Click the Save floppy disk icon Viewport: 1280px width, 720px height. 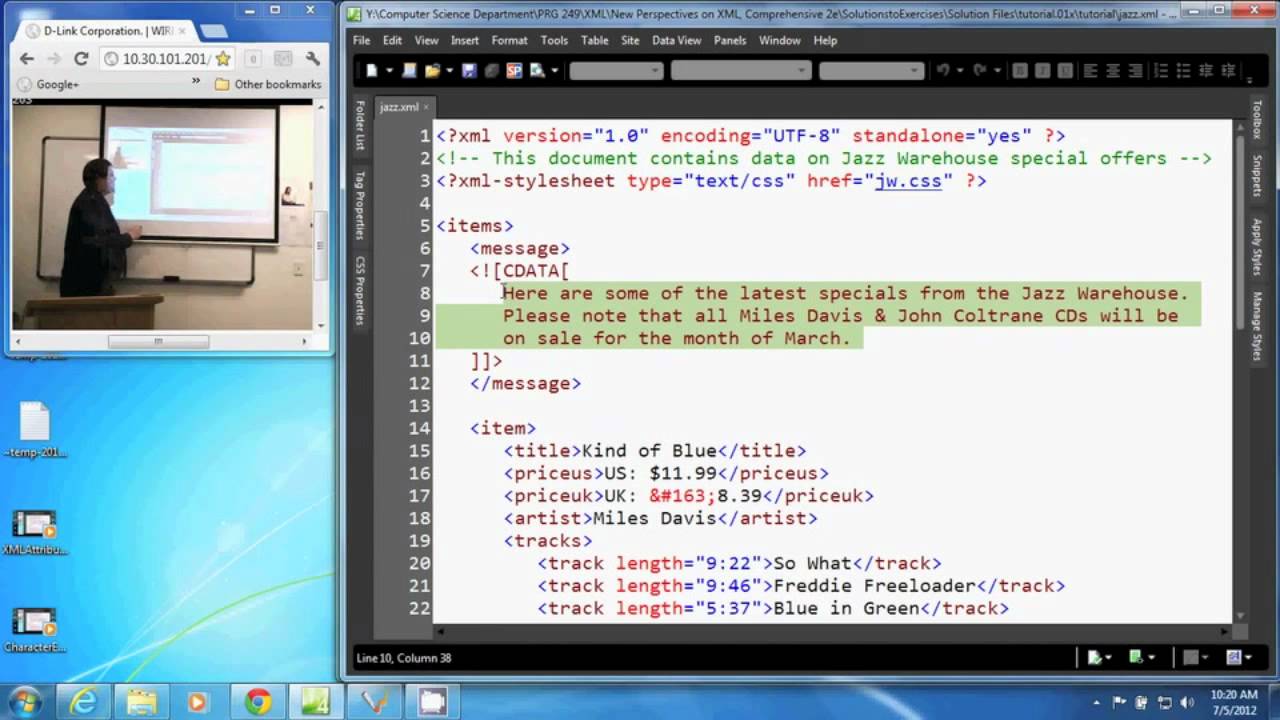(469, 70)
